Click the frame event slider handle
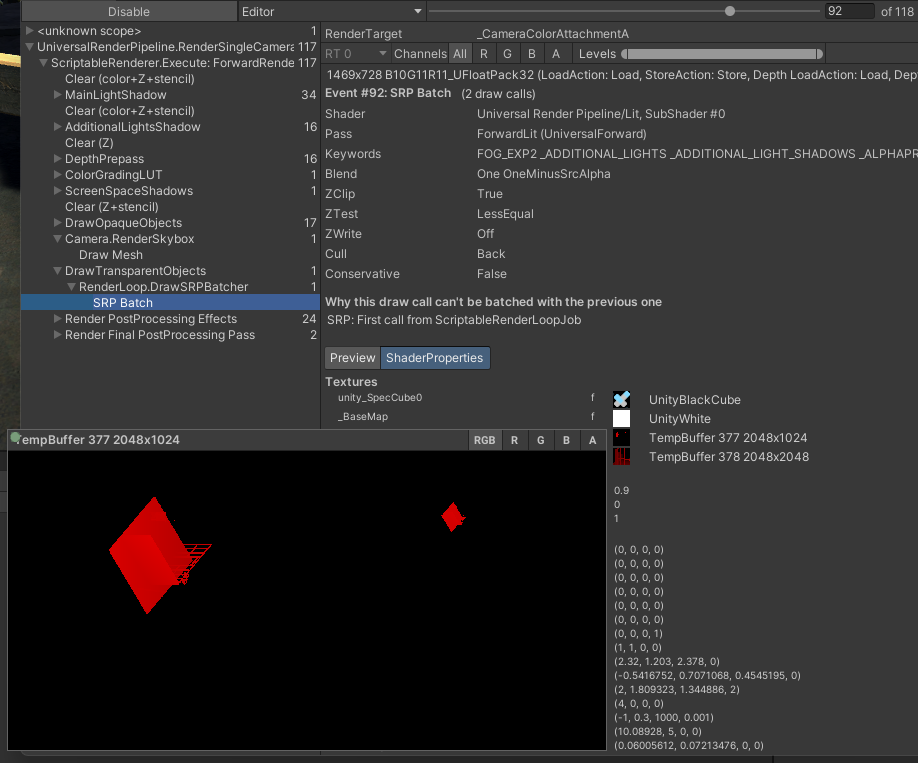918x763 pixels. [x=730, y=12]
